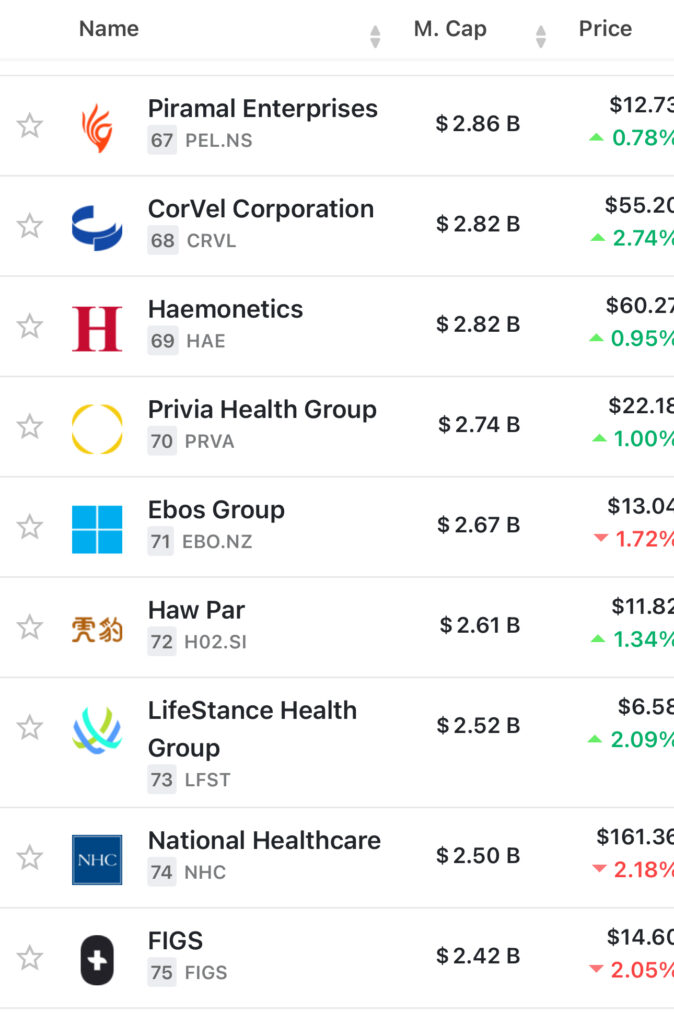
Task: Click the Piramal Enterprises flame logo
Action: point(97,127)
